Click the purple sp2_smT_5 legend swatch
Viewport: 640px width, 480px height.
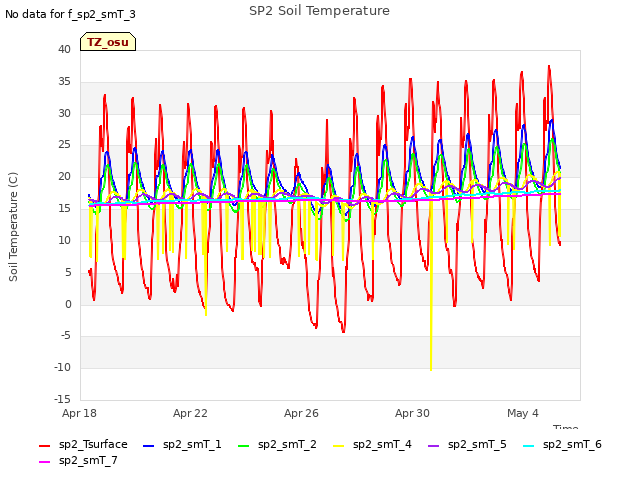click(x=433, y=446)
